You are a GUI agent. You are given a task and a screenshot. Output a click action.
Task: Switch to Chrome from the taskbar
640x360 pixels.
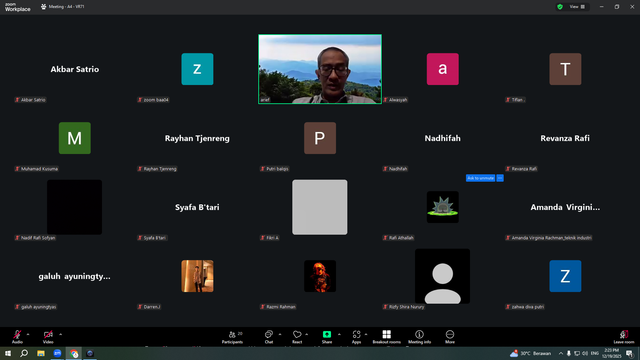tap(74, 353)
